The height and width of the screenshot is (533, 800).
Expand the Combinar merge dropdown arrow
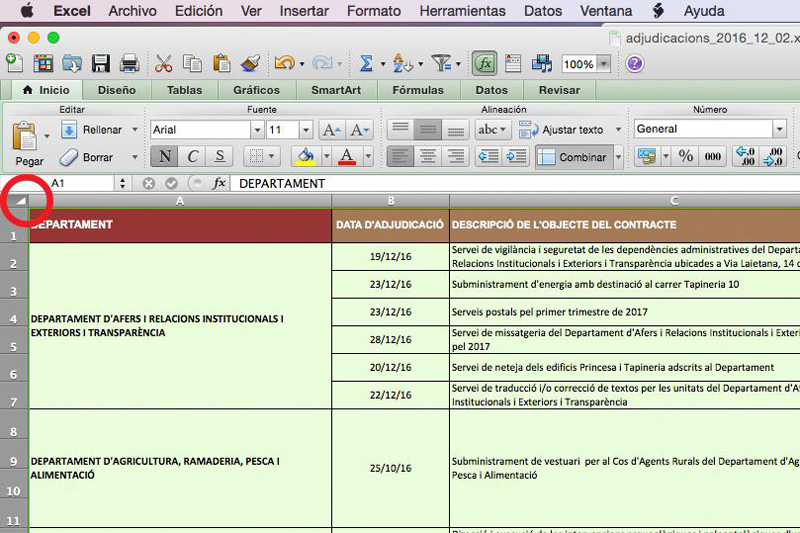(x=618, y=157)
